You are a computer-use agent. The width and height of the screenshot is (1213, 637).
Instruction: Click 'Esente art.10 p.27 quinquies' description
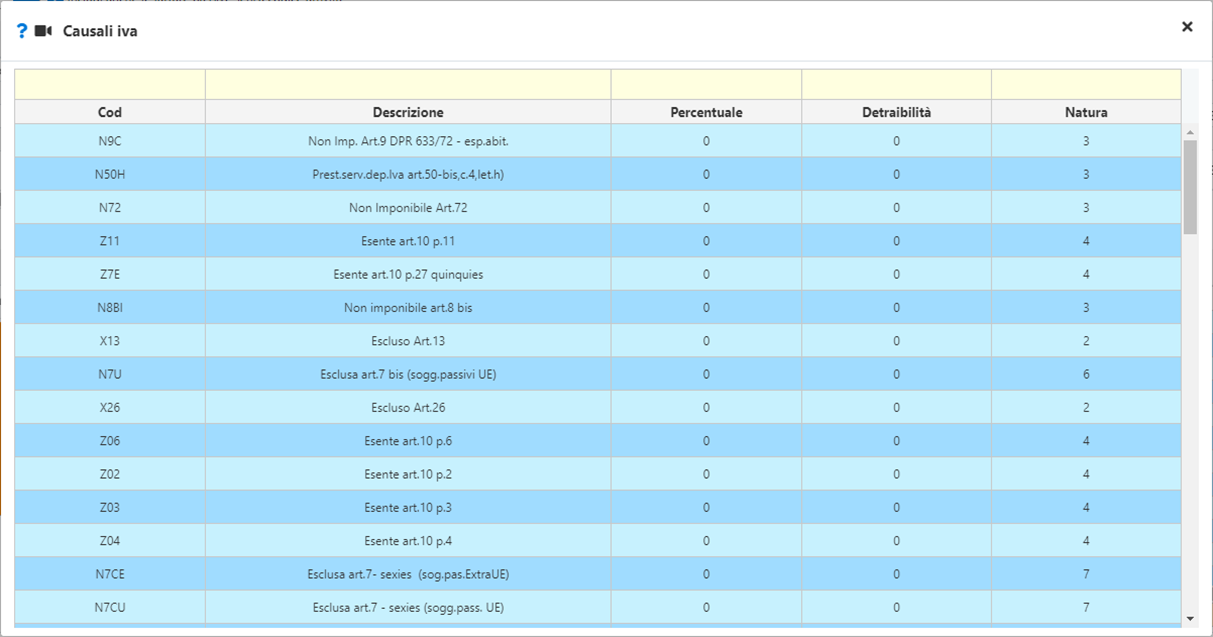coord(408,274)
